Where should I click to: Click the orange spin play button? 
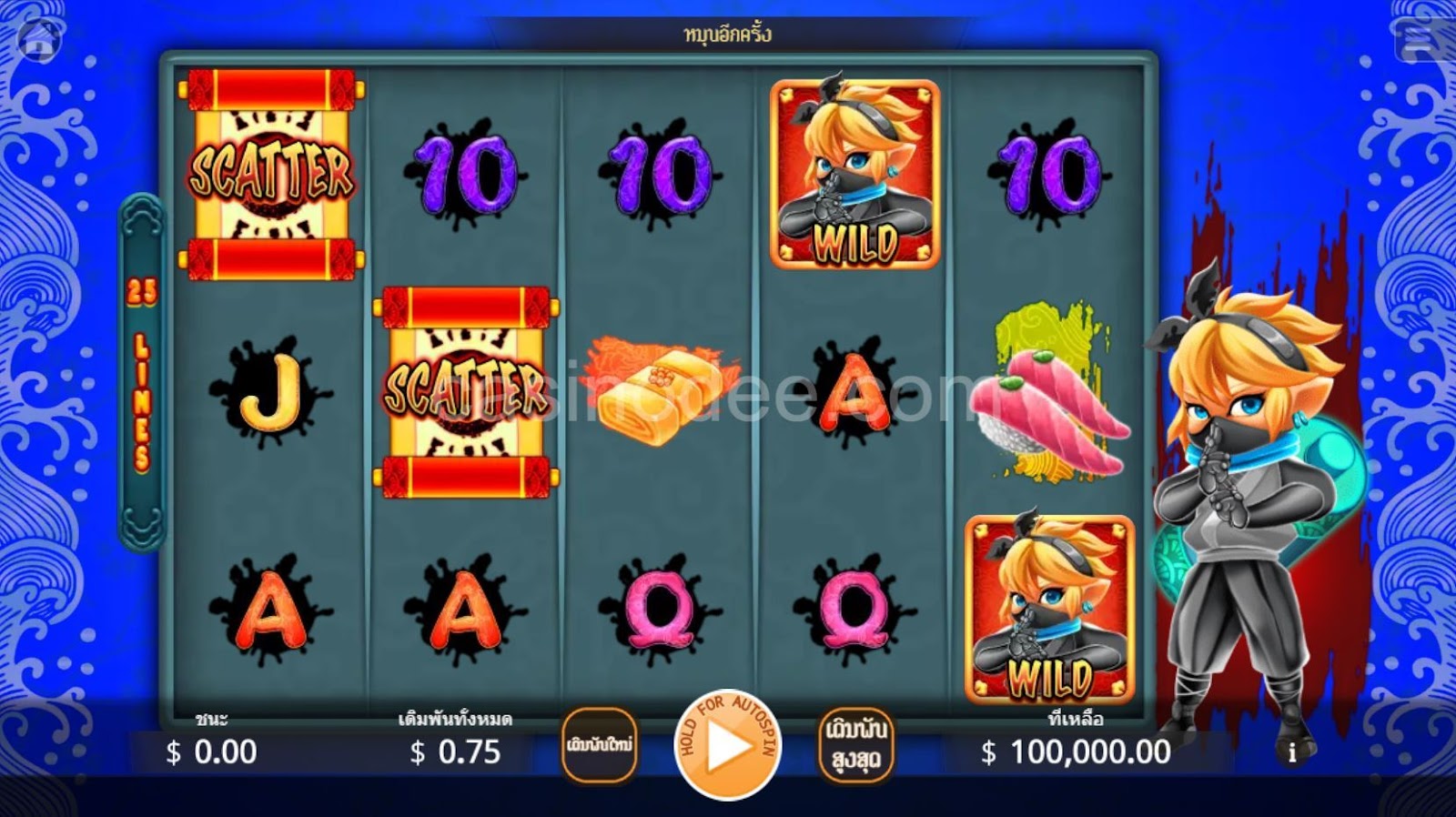728,745
